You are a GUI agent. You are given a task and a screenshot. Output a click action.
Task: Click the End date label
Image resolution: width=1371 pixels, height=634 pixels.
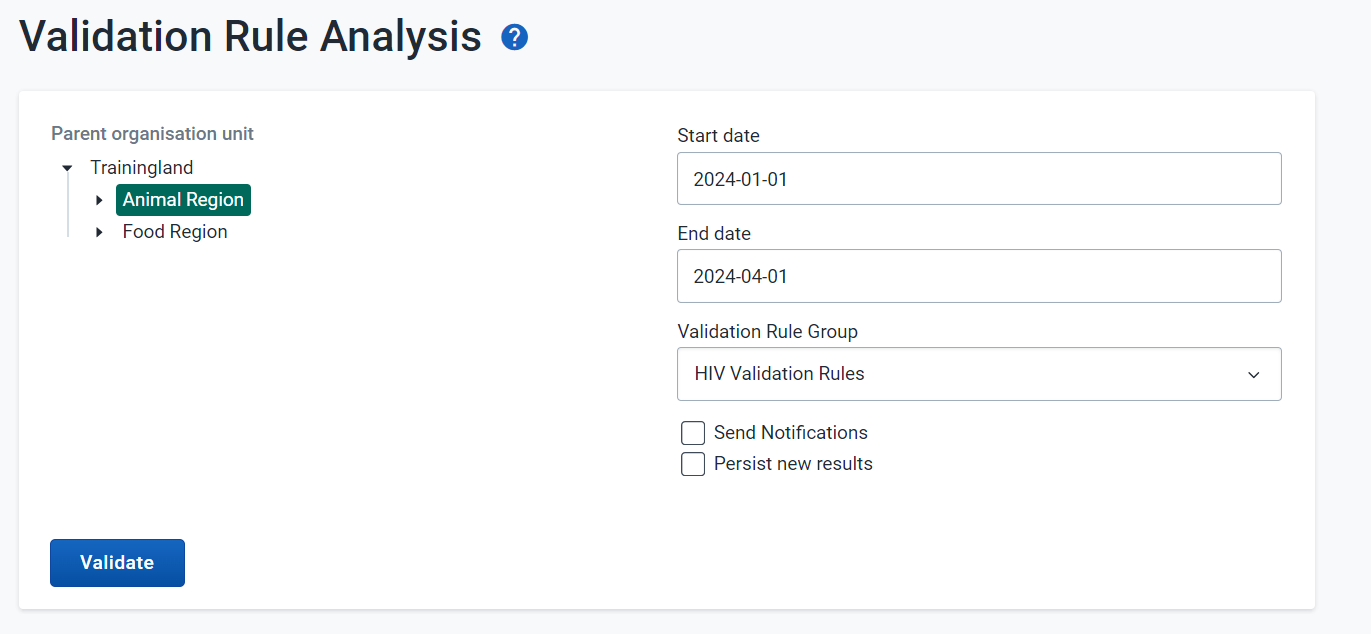[x=714, y=233]
